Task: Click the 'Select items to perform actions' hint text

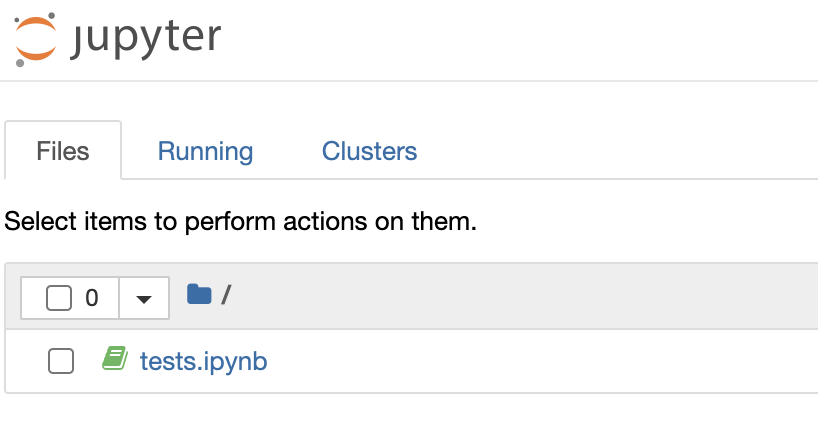Action: coord(240,221)
